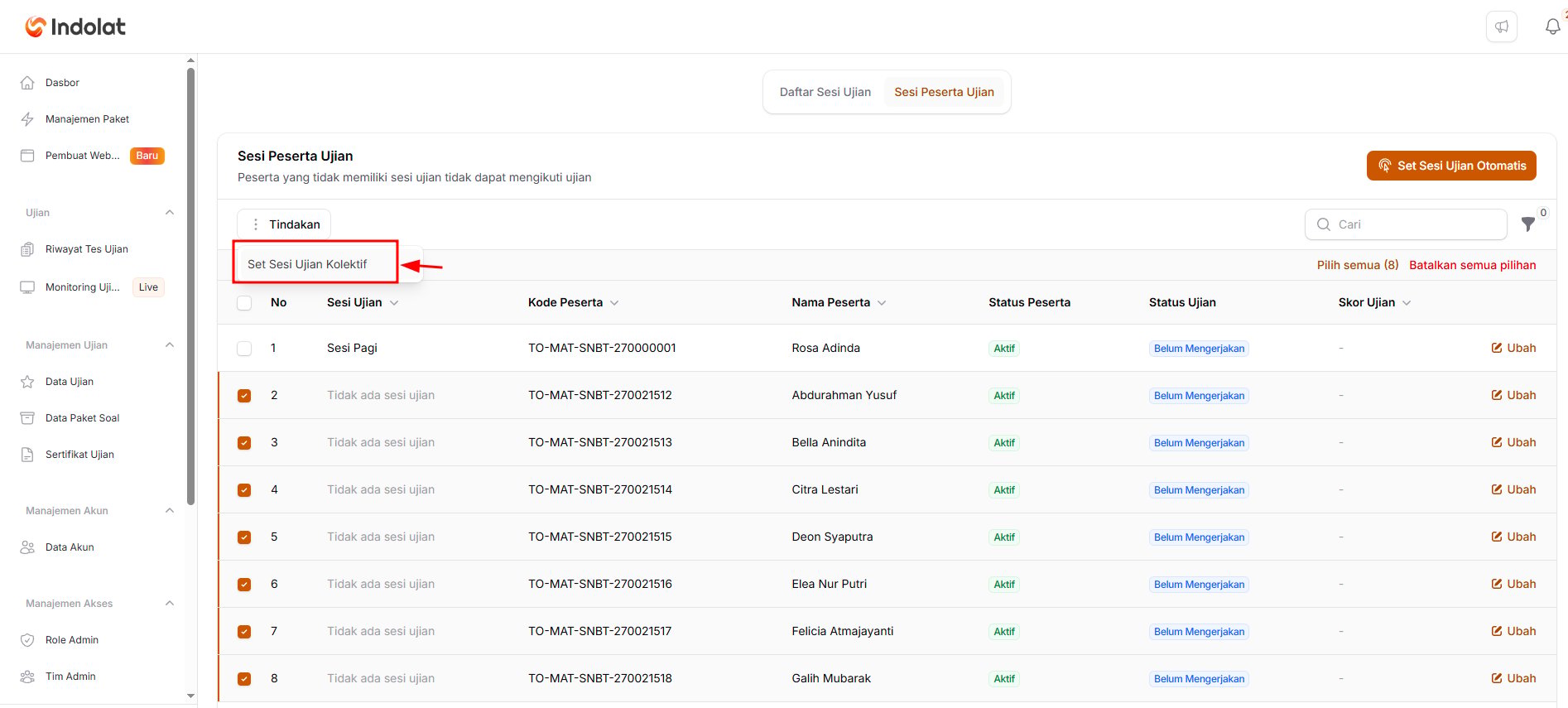Click Batalkan semua pilihan link

click(x=1473, y=265)
